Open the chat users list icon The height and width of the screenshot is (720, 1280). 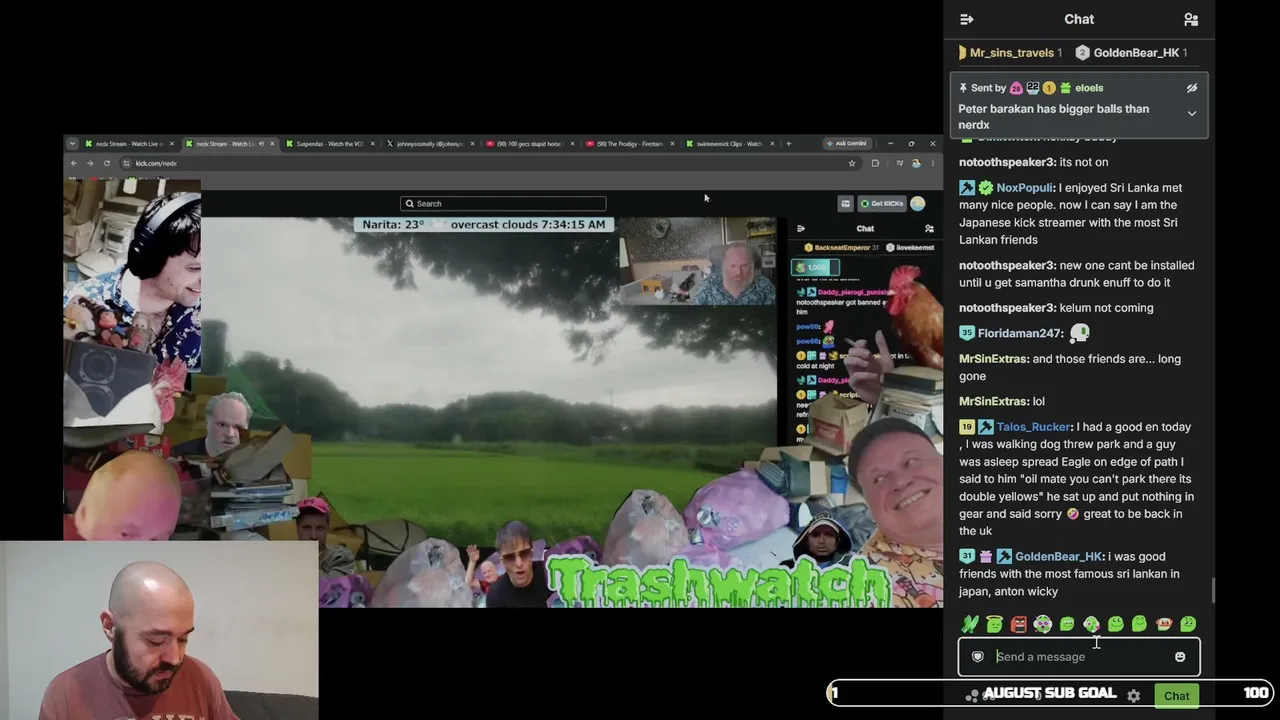click(x=1191, y=19)
